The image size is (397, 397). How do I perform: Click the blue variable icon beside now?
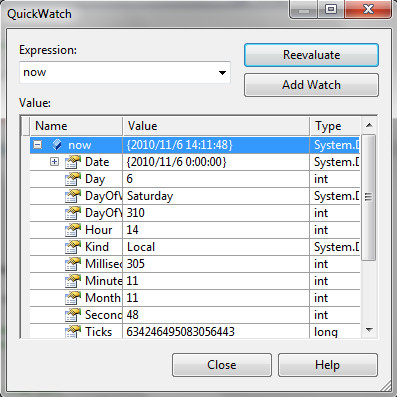(x=57, y=145)
